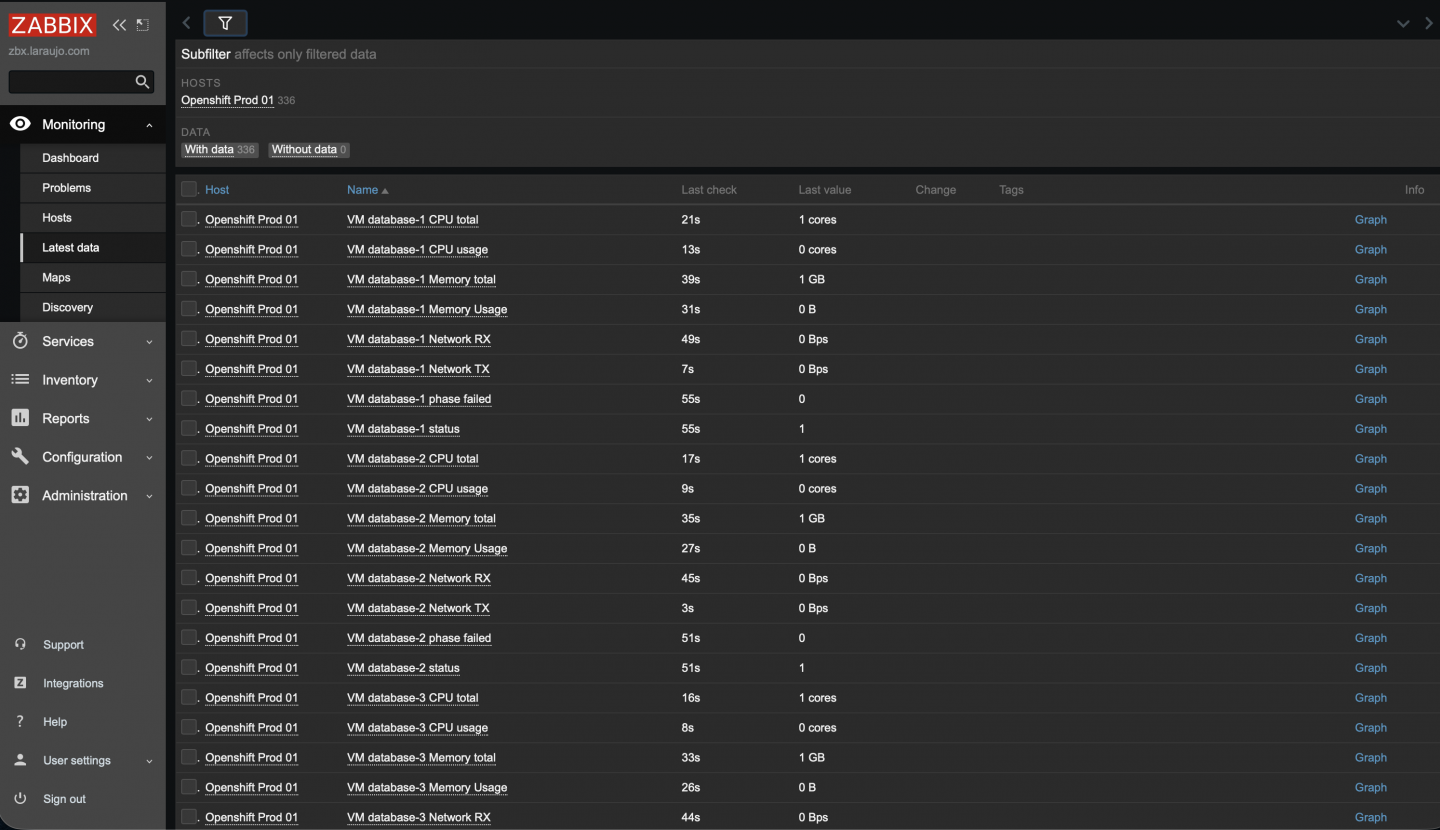The height and width of the screenshot is (830, 1440).
Task: Click the search magnifier icon
Action: pyautogui.click(x=143, y=82)
